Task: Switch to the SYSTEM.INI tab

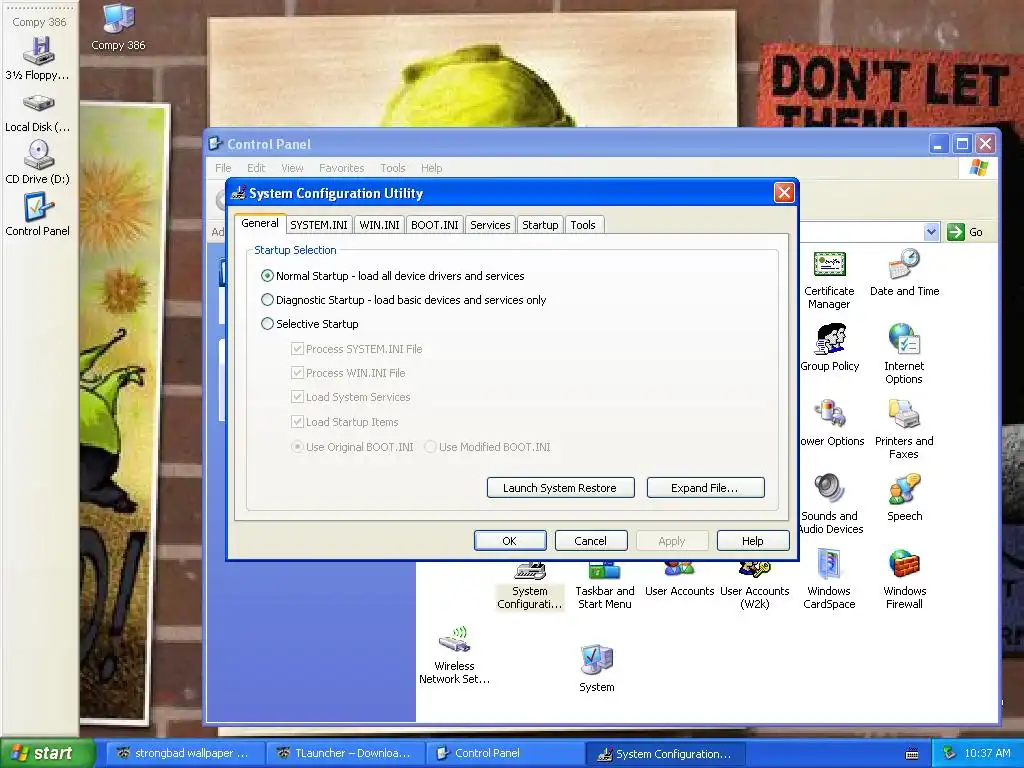Action: pyautogui.click(x=319, y=225)
